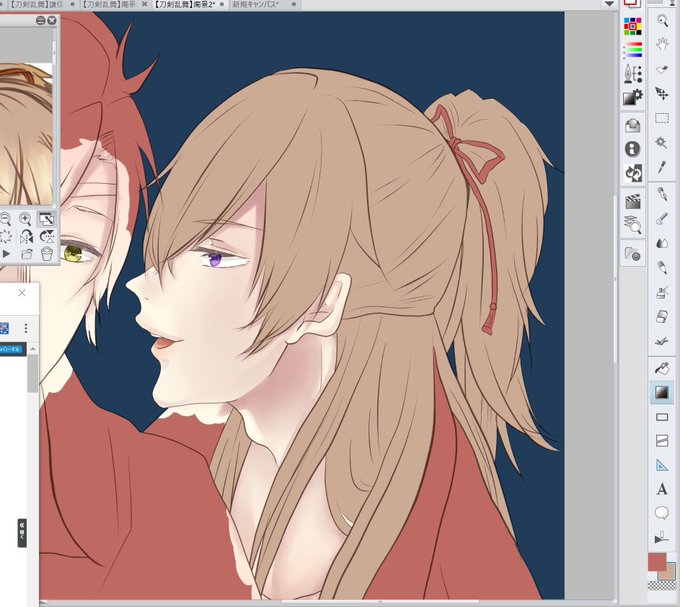680x607 pixels.
Task: Select the highlighted Gradient tool
Action: coord(662,392)
